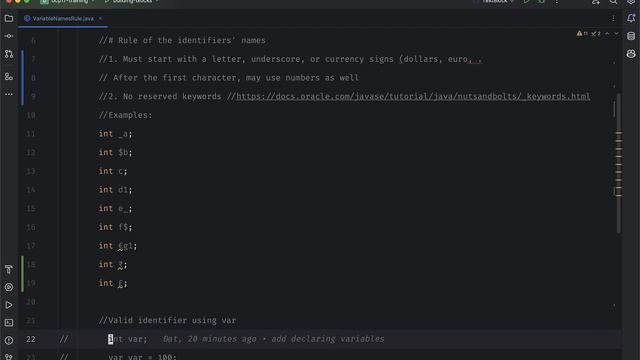Run the current configuration

527,2
